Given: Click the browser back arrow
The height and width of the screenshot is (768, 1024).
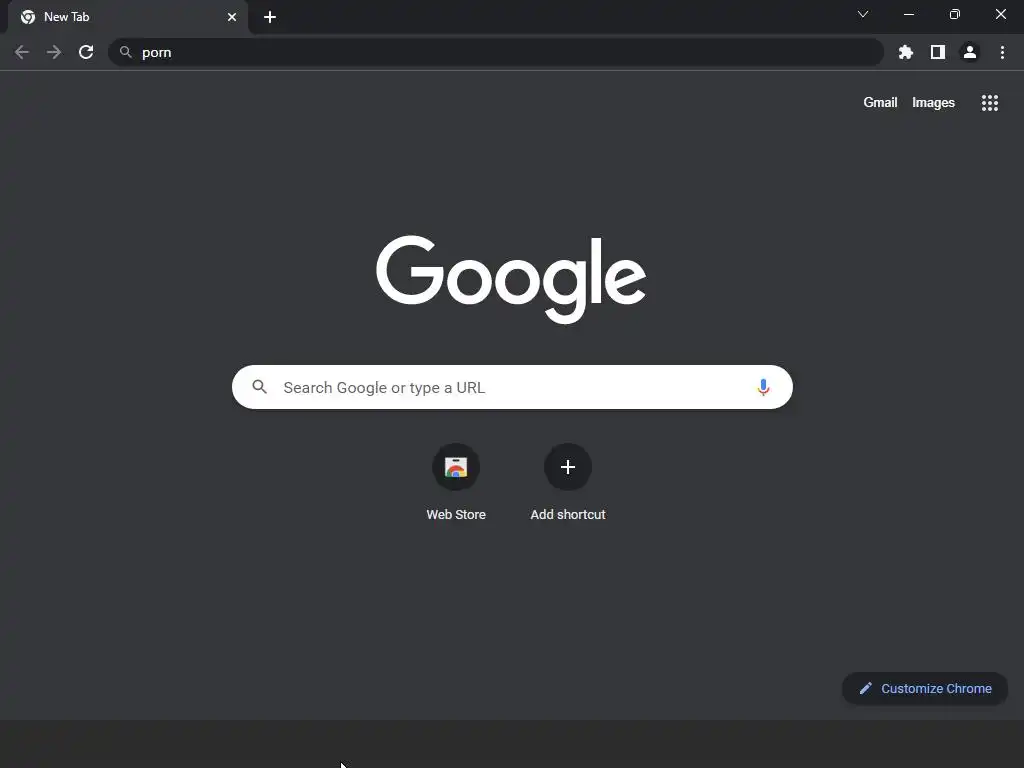Looking at the screenshot, I should [22, 52].
